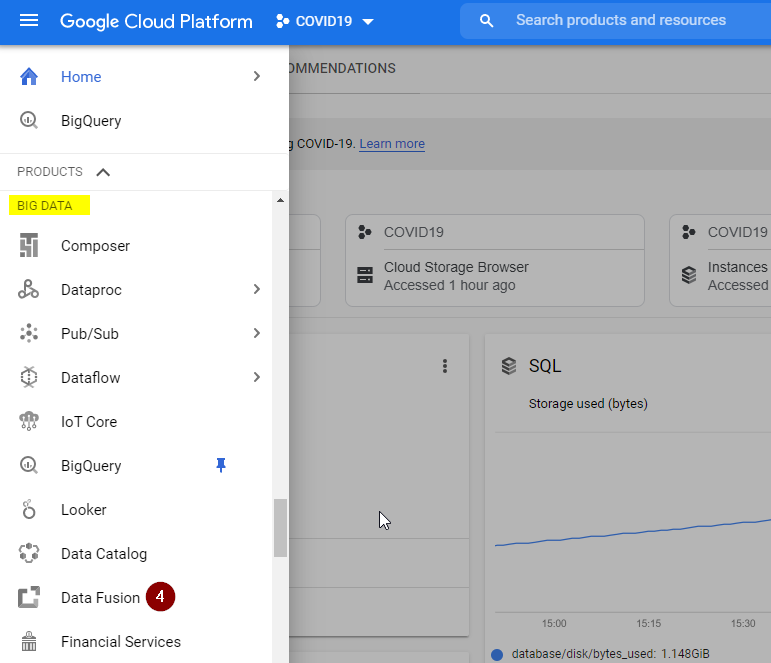Click the Looker icon in sidebar
Screen dimensions: 771x663
29,510
